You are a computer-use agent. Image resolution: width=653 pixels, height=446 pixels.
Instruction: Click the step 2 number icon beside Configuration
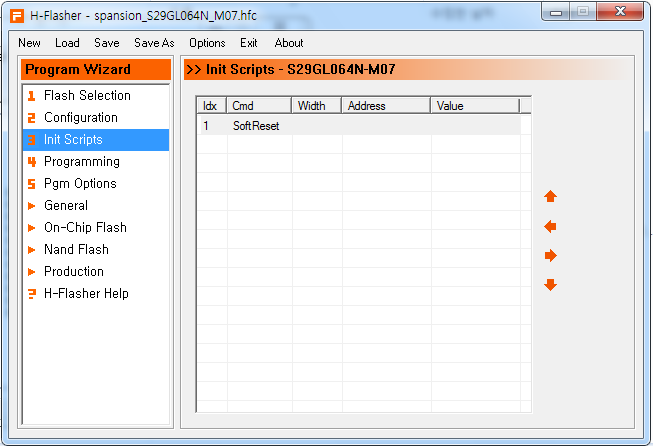click(31, 118)
